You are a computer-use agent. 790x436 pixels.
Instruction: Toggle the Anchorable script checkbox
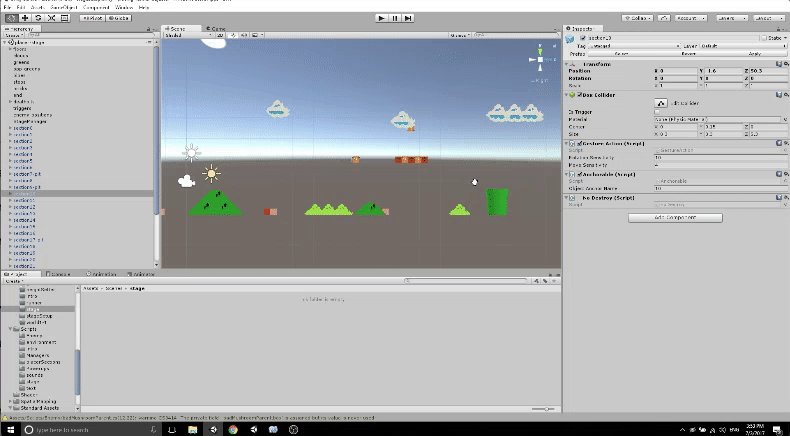[x=579, y=174]
